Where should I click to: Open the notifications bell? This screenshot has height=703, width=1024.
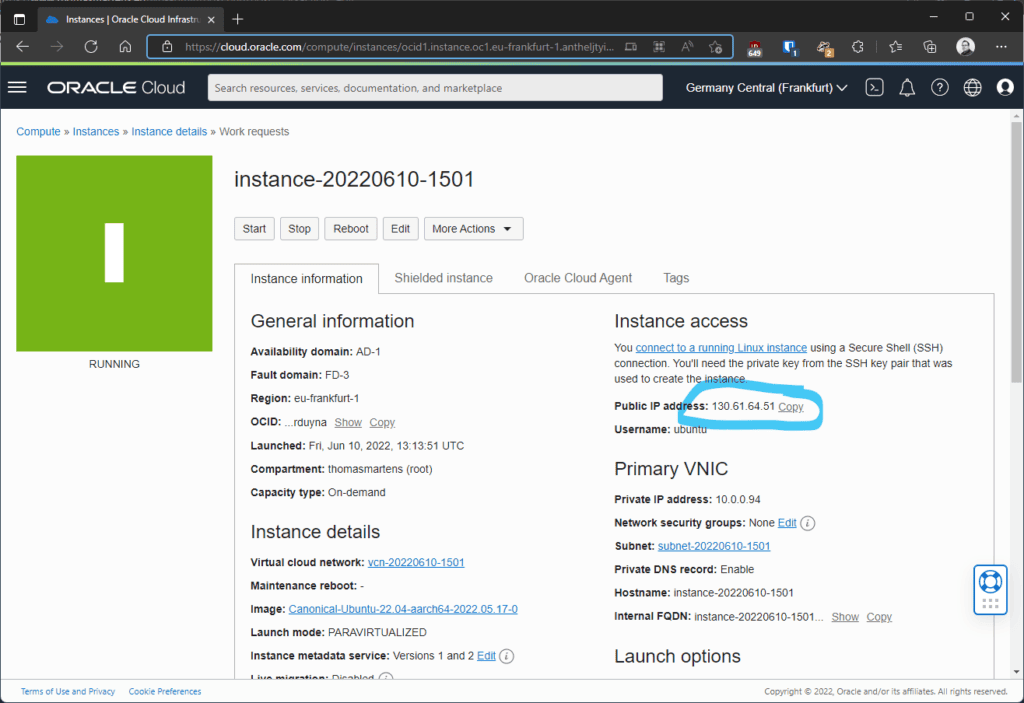point(906,87)
